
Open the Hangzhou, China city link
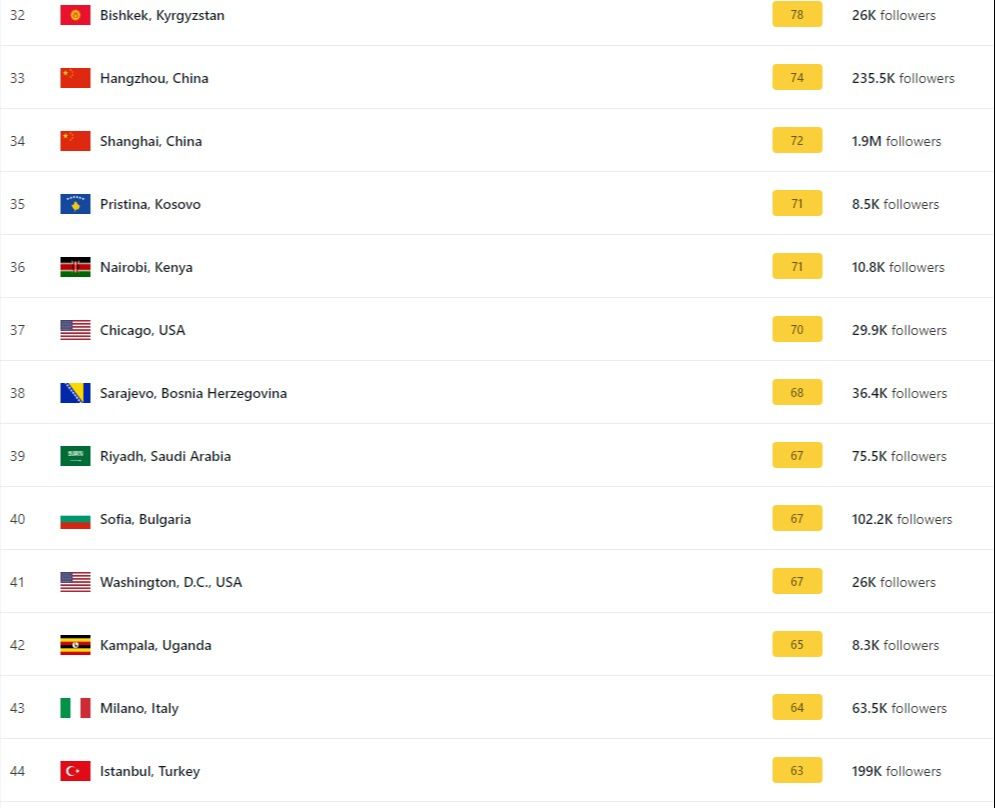[x=154, y=78]
